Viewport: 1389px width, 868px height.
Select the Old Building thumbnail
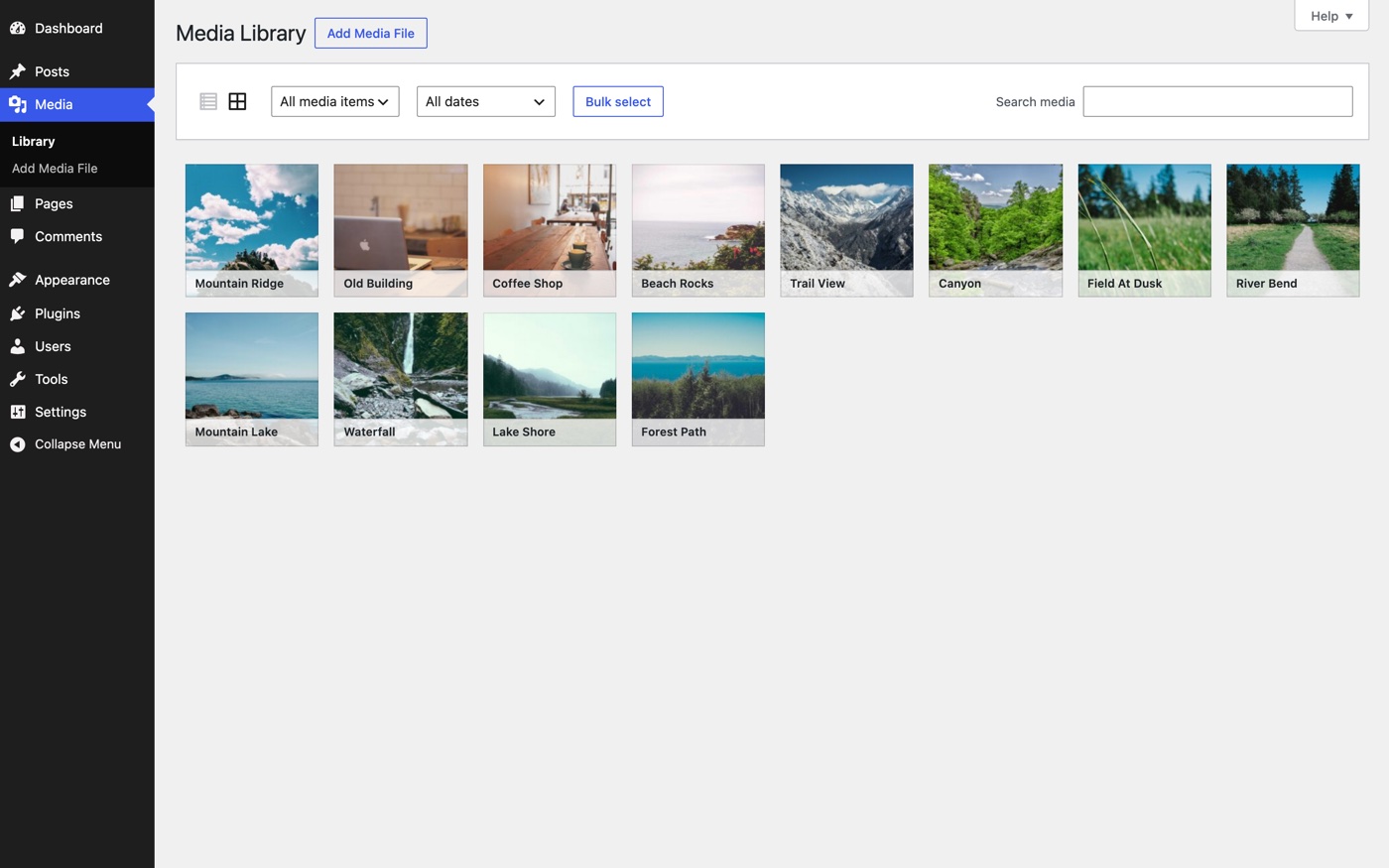pos(401,230)
